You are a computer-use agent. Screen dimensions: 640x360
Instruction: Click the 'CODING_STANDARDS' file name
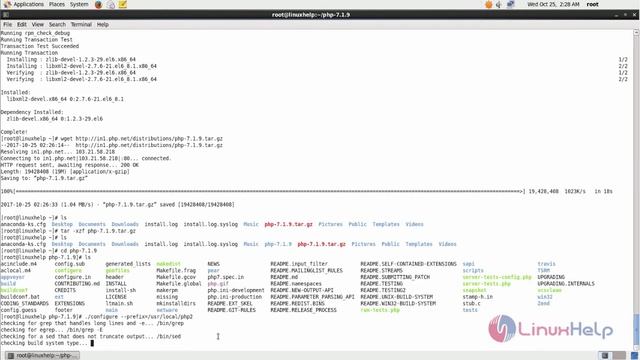(24, 304)
